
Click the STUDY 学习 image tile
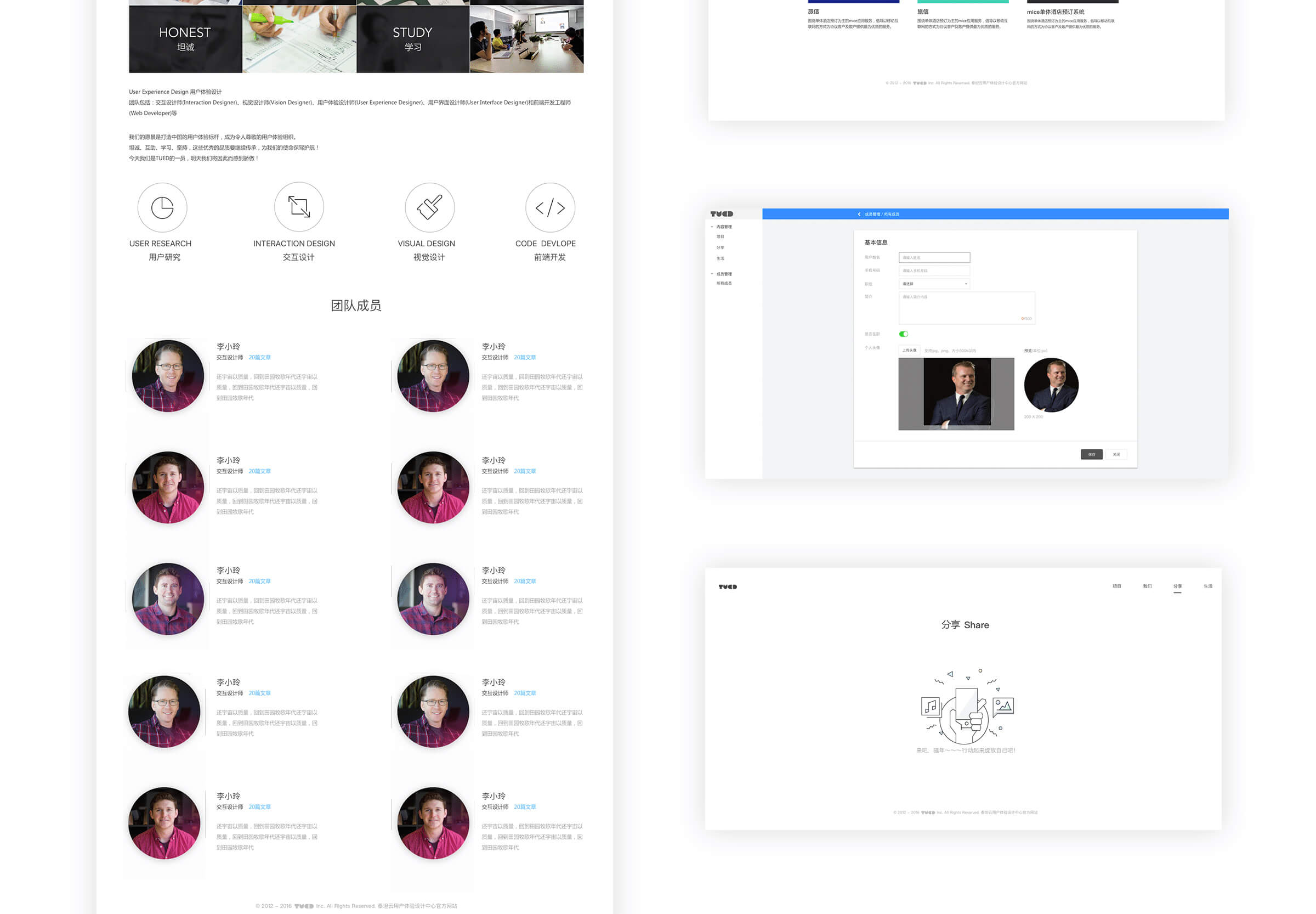click(x=412, y=39)
